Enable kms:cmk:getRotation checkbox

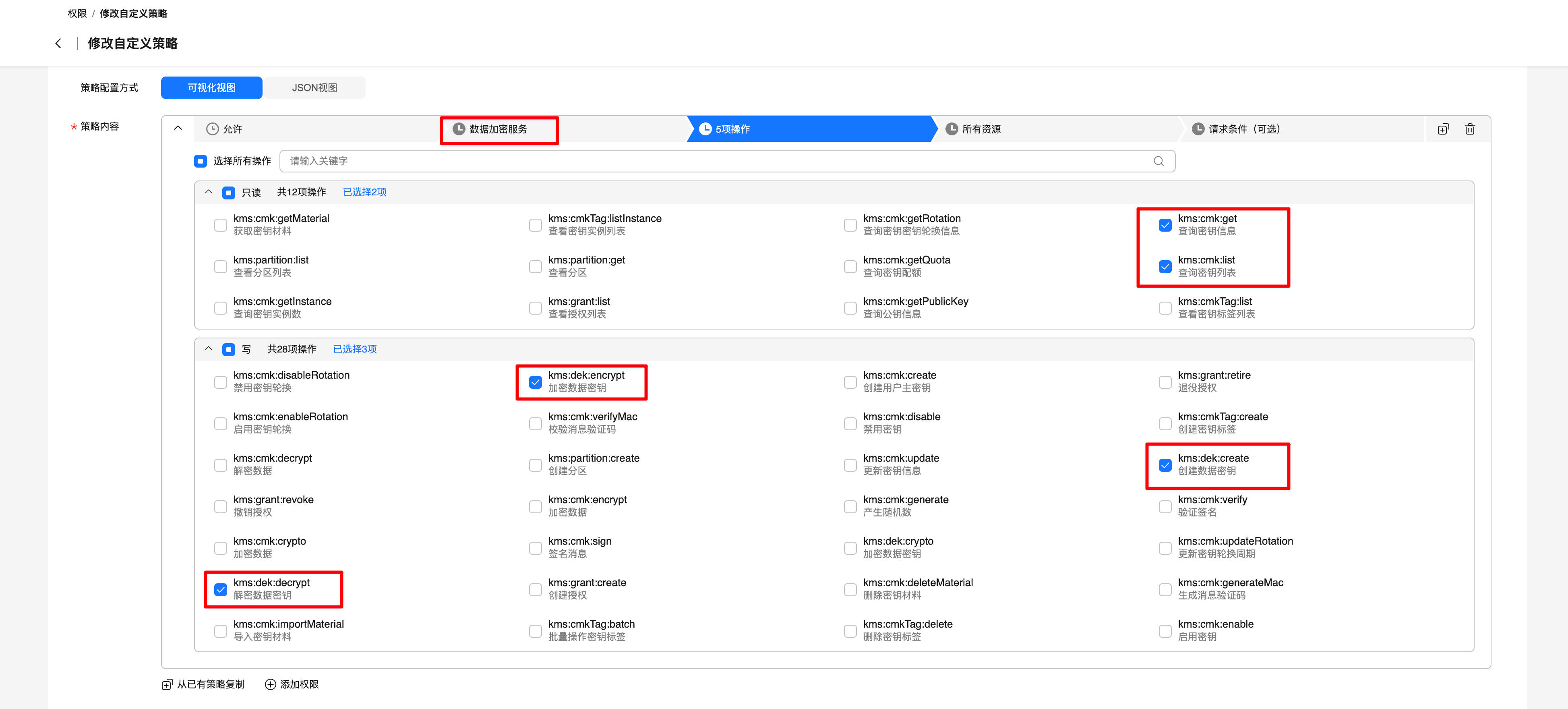850,225
